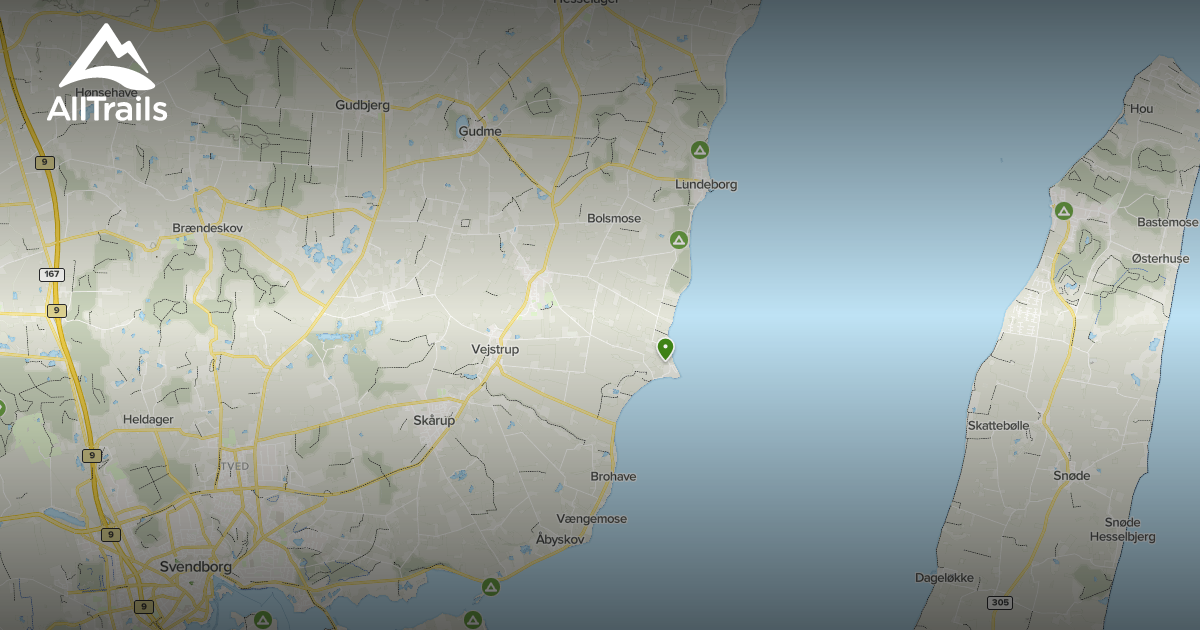Image resolution: width=1200 pixels, height=630 pixels.
Task: Click the Skattebølle label on the island
Action: [x=998, y=426]
